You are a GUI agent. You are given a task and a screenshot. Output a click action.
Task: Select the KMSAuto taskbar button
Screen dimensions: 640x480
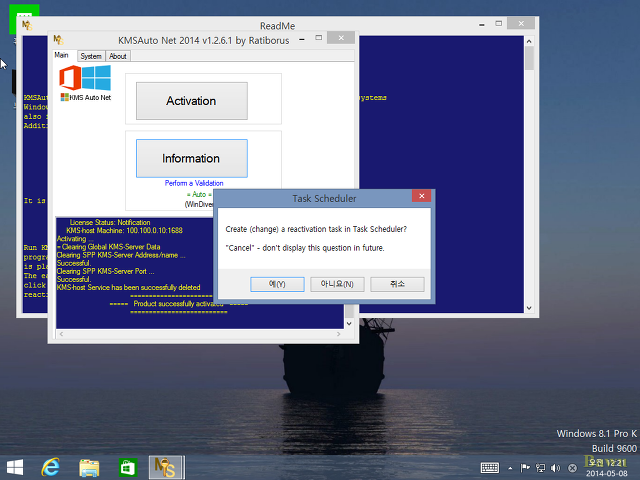[x=166, y=467]
